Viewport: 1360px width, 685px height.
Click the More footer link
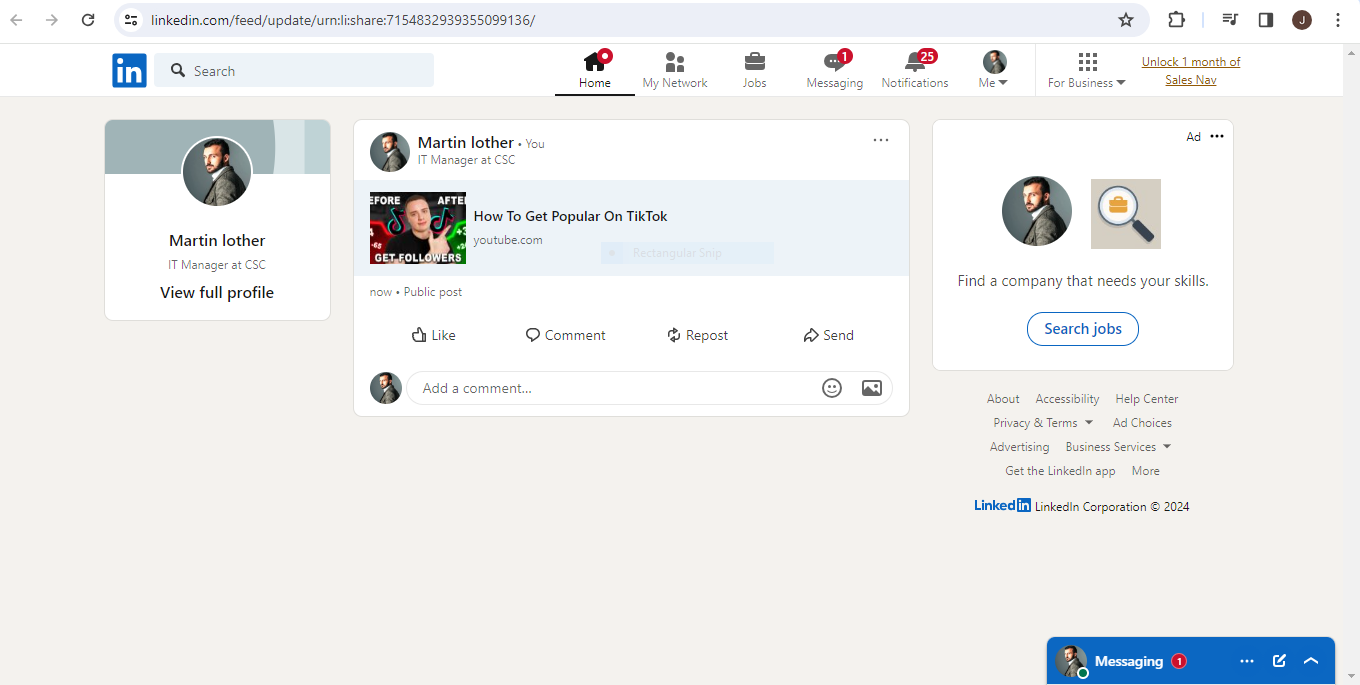(1146, 471)
